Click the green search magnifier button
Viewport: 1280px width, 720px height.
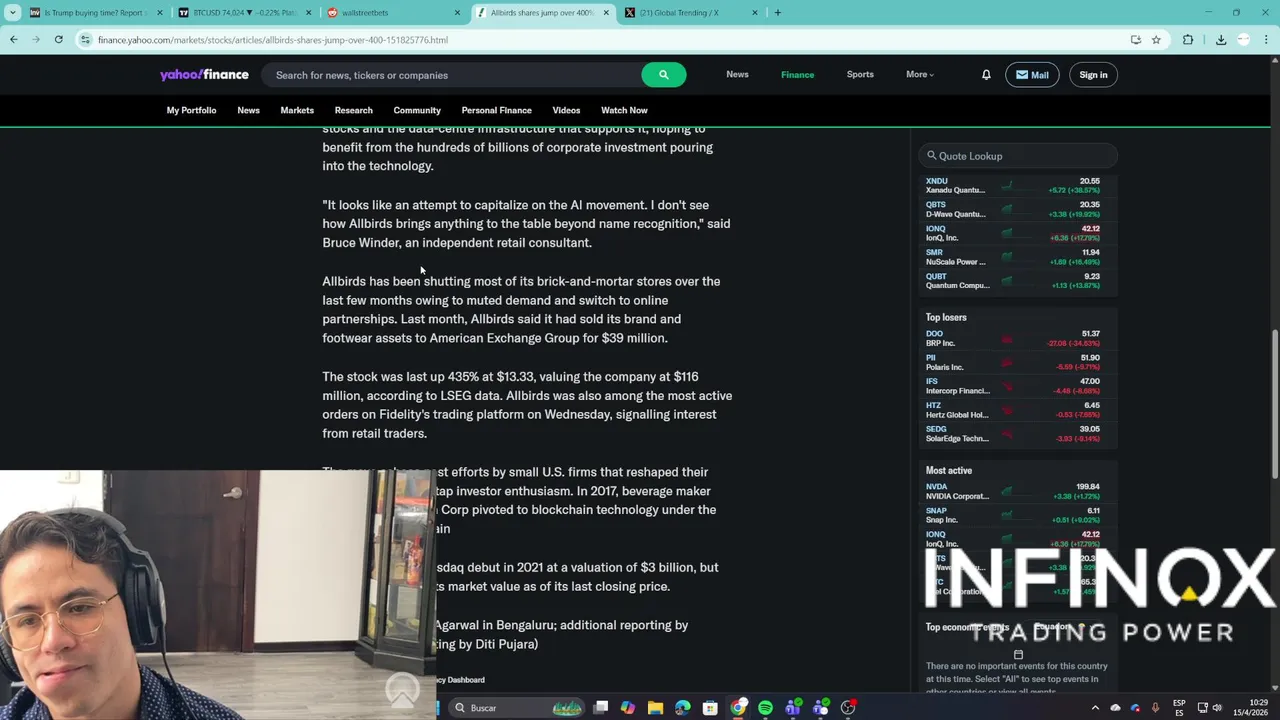[x=663, y=75]
